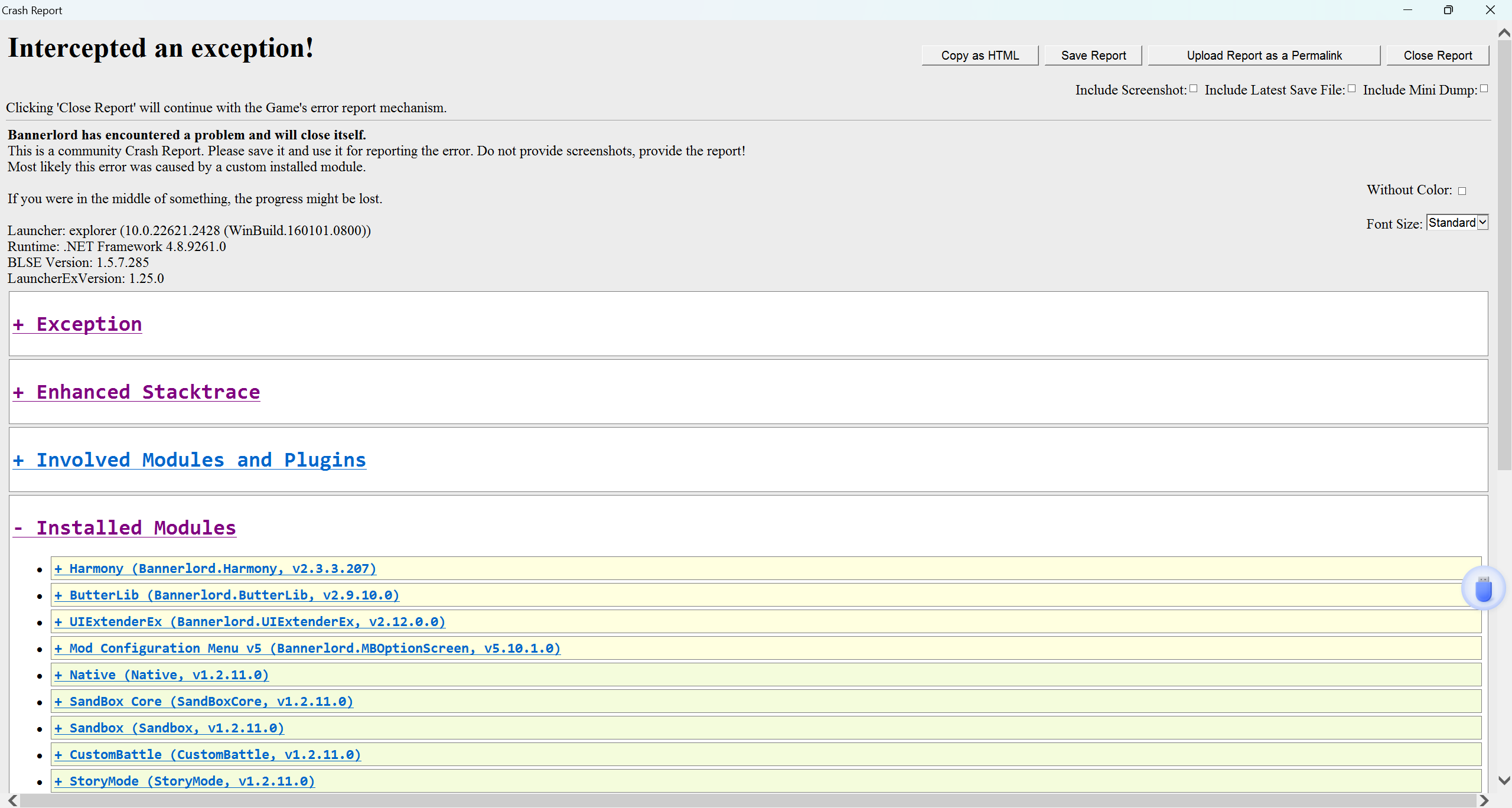Open the StoryMode module entry
Viewport: 1512px width, 808px height.
pos(185,781)
